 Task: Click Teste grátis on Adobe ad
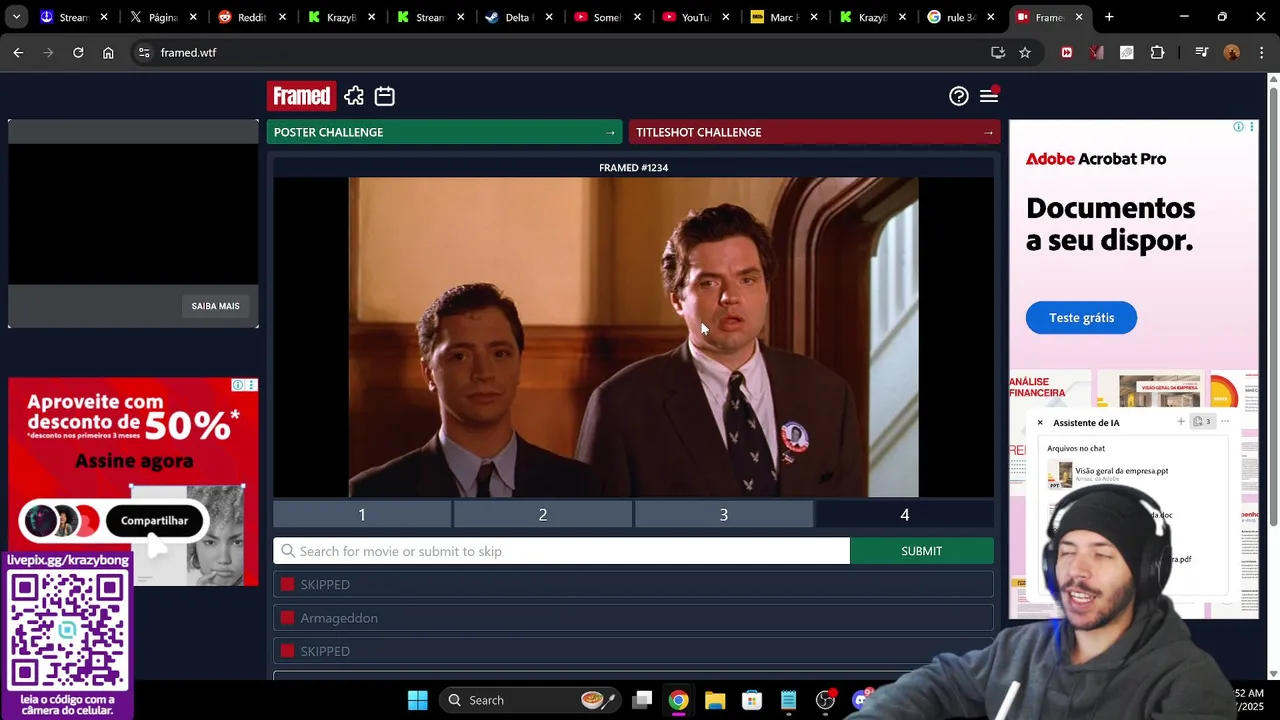[x=1081, y=318]
